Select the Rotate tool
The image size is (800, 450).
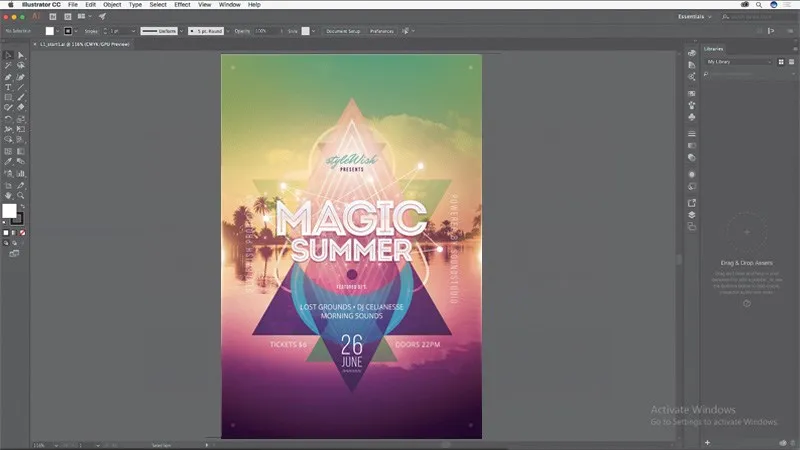(x=8, y=119)
